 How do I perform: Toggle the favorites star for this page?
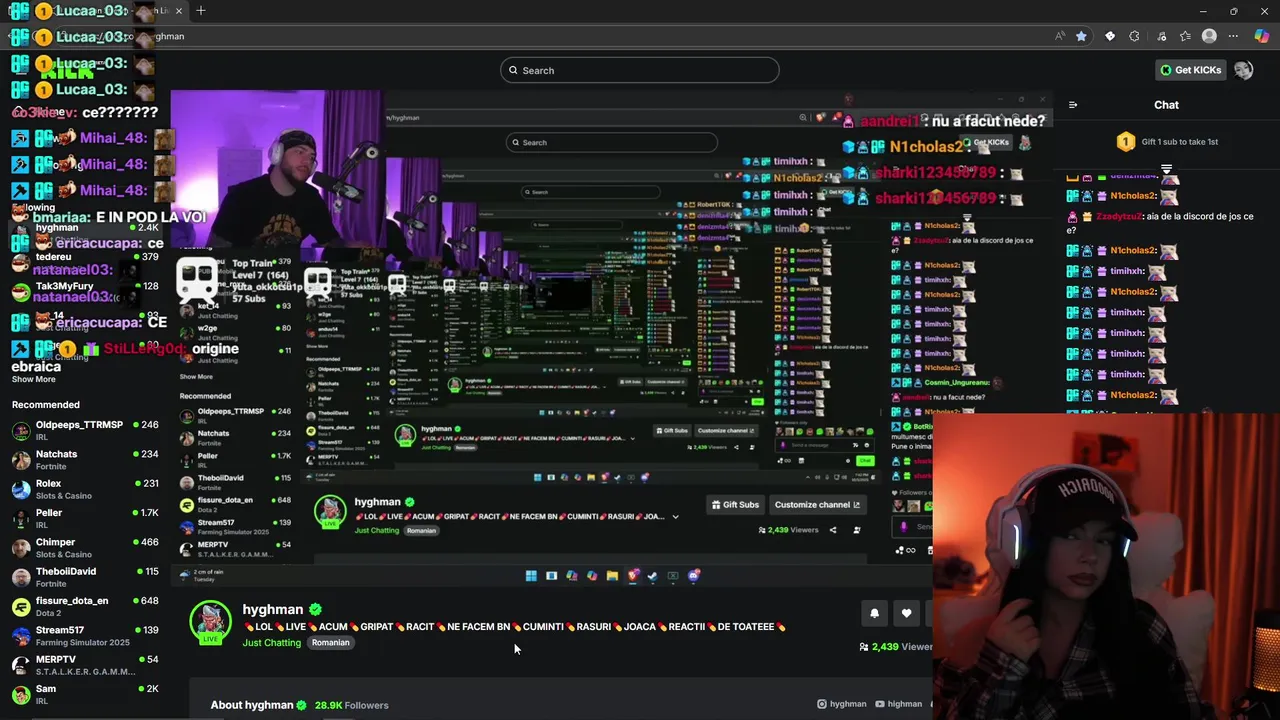(x=1081, y=36)
